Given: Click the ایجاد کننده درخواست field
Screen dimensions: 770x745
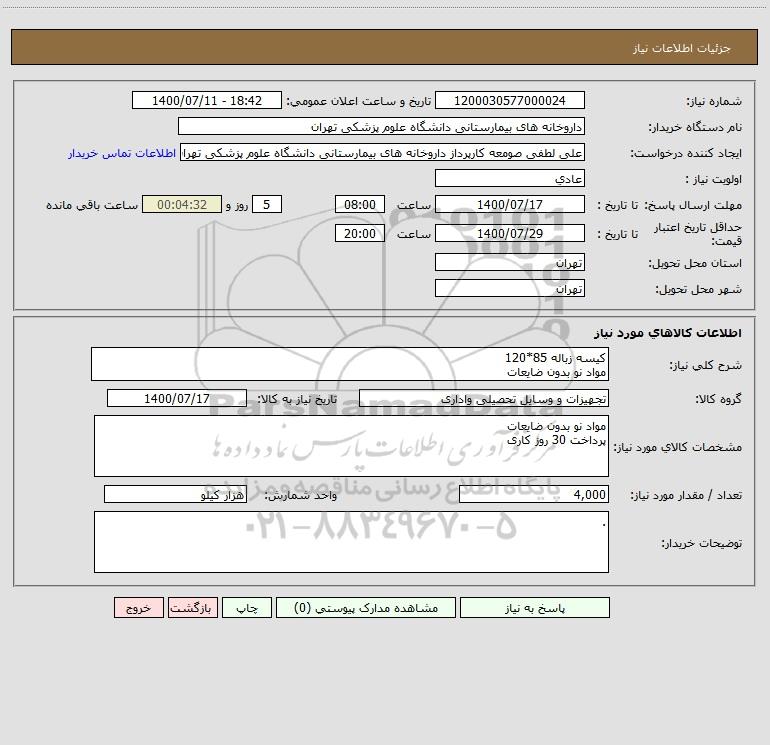Looking at the screenshot, I should click(383, 153).
